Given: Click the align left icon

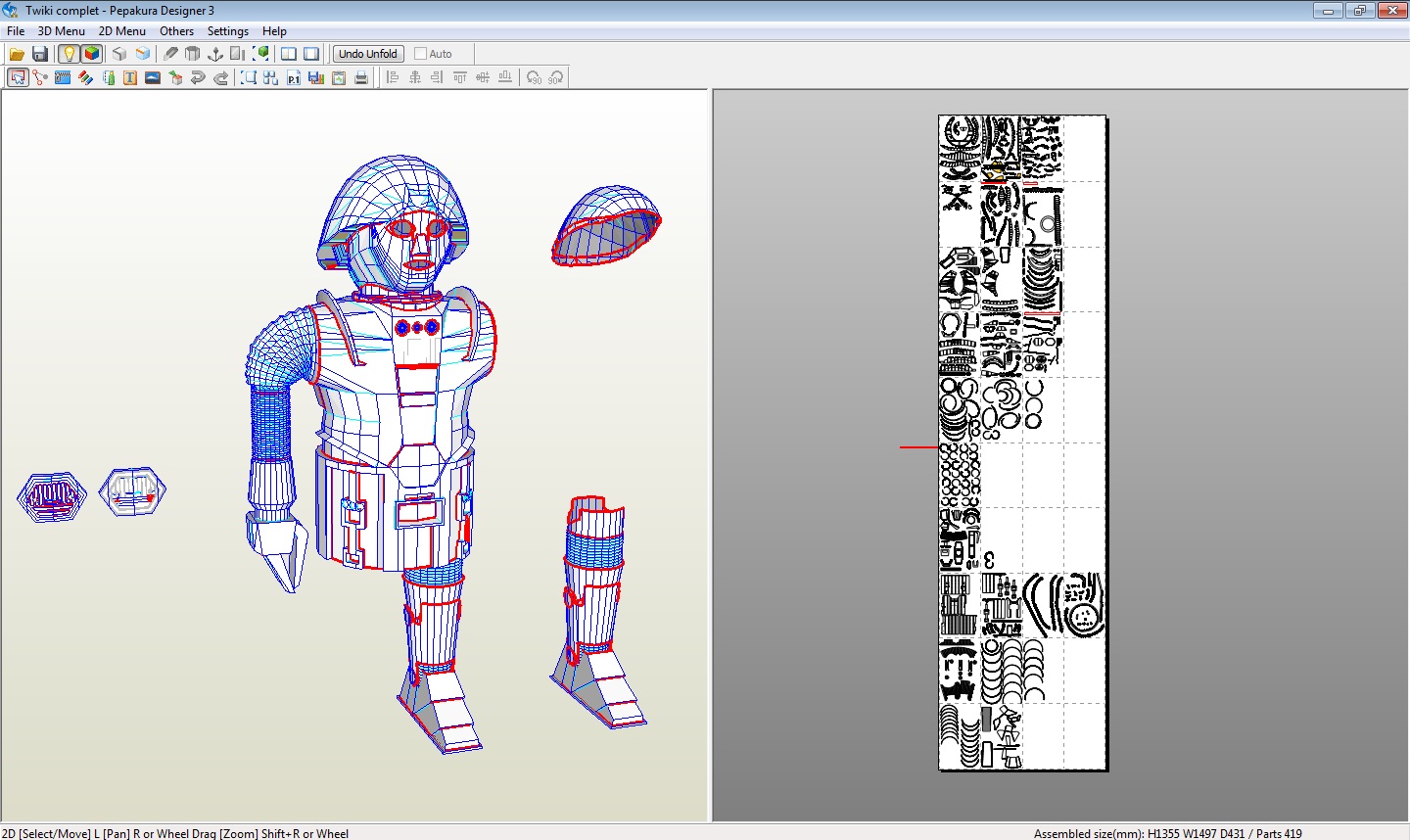Looking at the screenshot, I should 393,77.
